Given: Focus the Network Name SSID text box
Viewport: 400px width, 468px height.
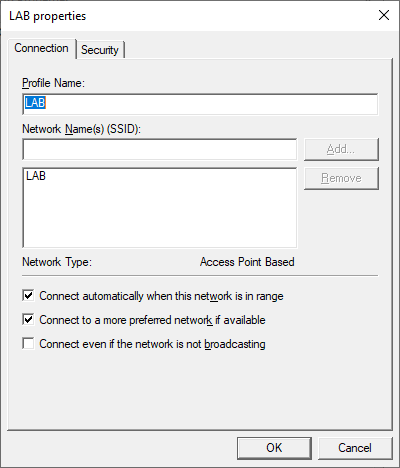Looking at the screenshot, I should pos(159,149).
